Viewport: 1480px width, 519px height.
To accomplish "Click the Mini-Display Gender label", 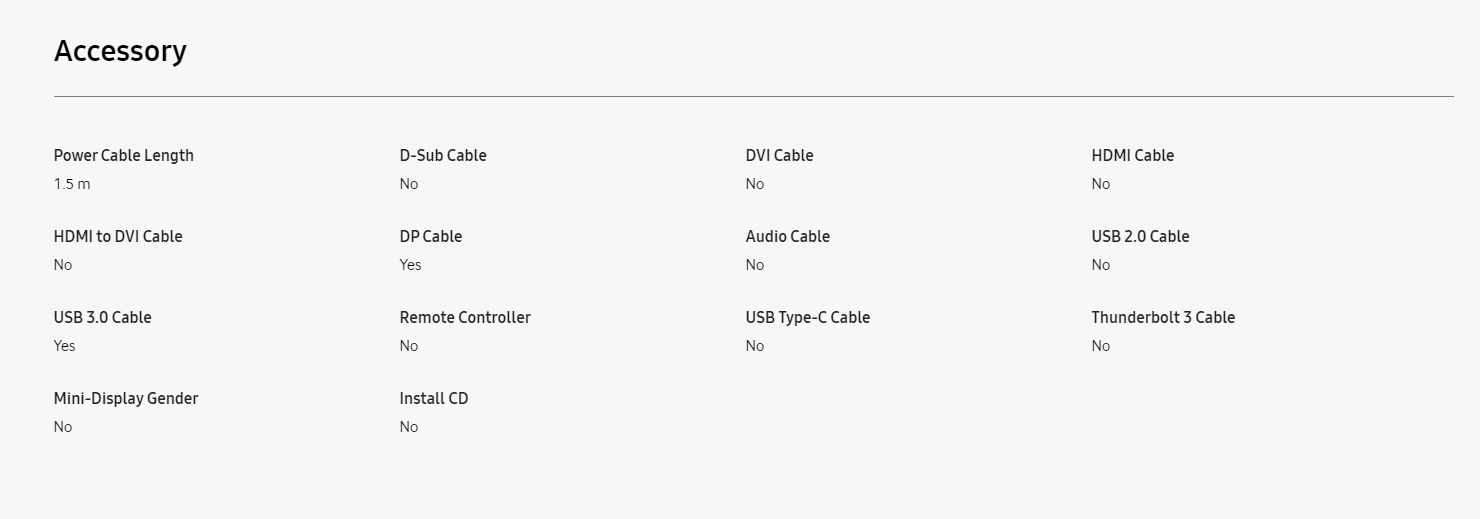I will point(126,398).
